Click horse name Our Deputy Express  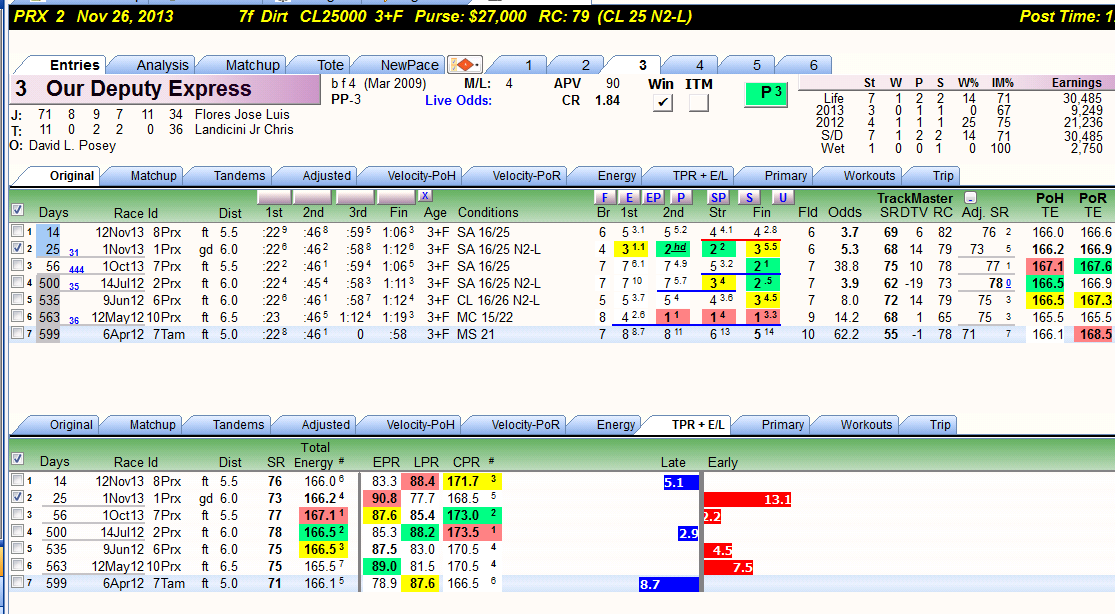coord(149,89)
